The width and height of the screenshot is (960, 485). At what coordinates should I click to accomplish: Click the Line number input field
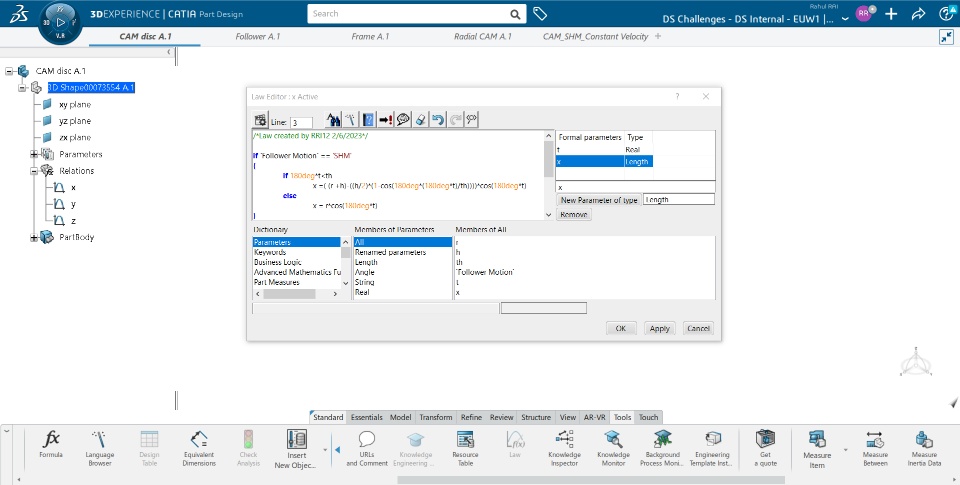coord(301,122)
